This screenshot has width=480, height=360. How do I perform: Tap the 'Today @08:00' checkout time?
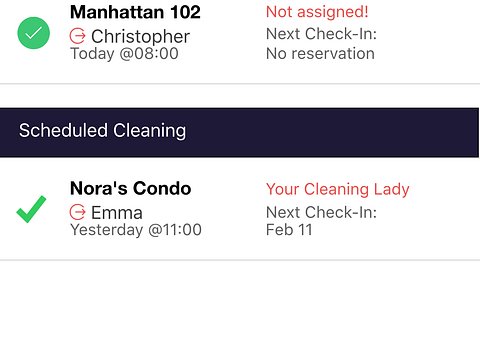pos(124,54)
